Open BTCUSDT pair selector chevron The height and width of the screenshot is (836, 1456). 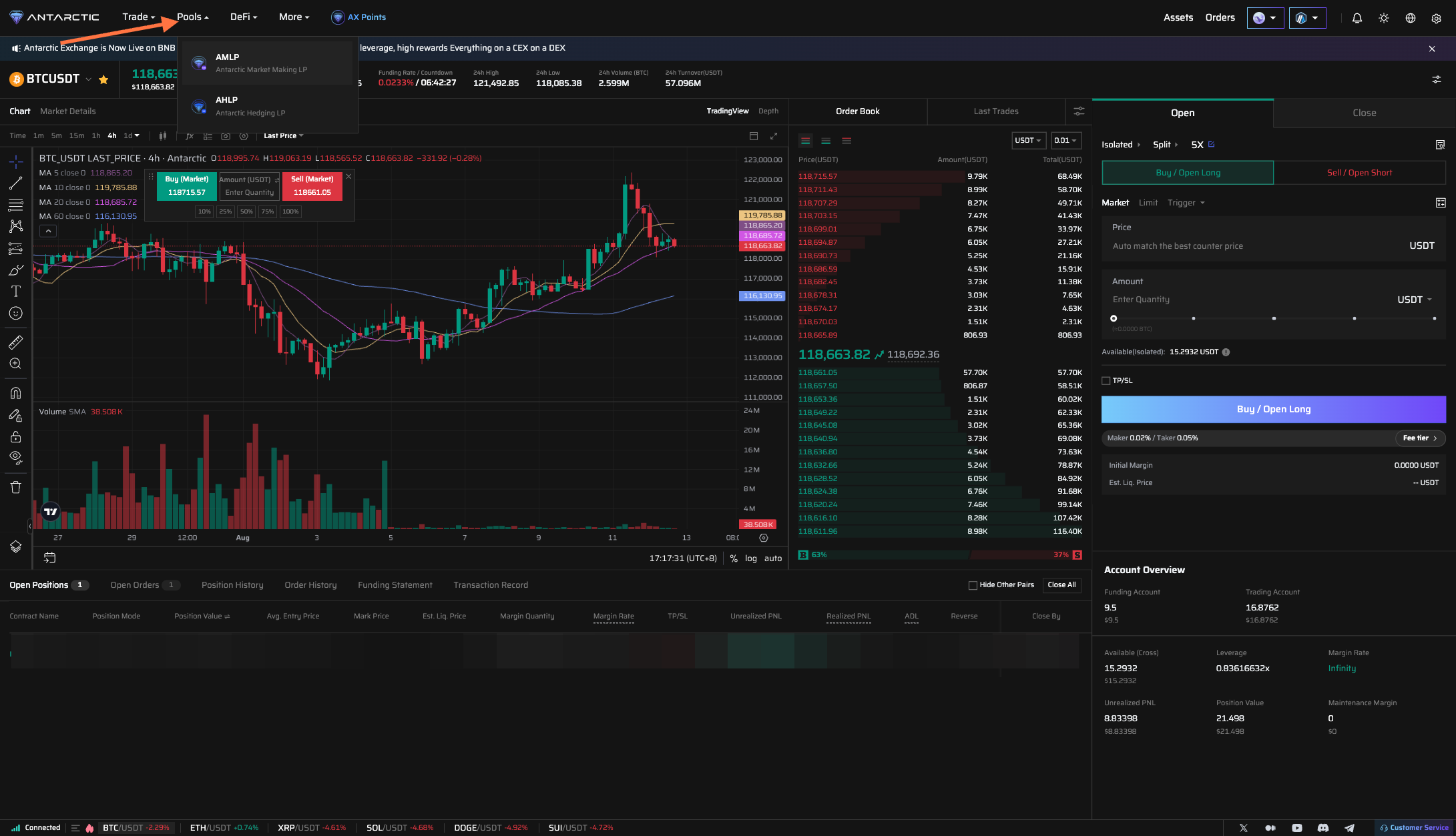coord(88,79)
